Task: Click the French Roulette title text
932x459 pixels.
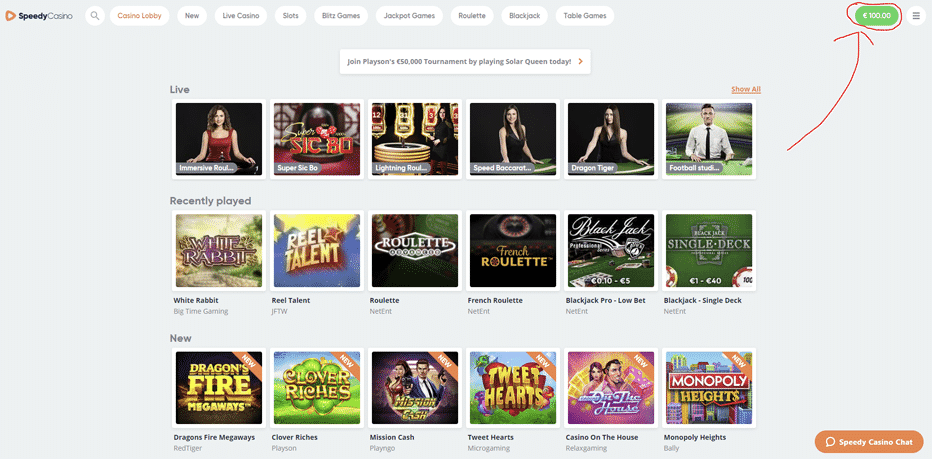Action: coord(495,300)
